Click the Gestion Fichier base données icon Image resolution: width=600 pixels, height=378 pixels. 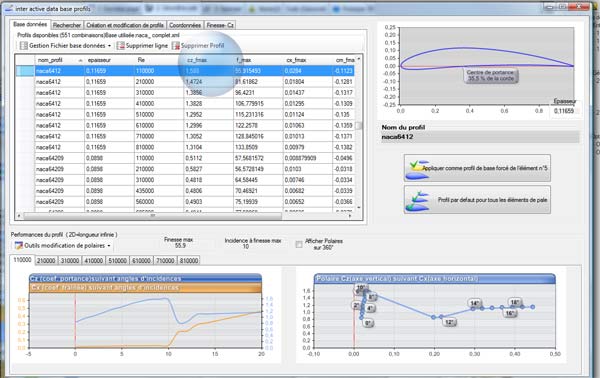pyautogui.click(x=24, y=46)
